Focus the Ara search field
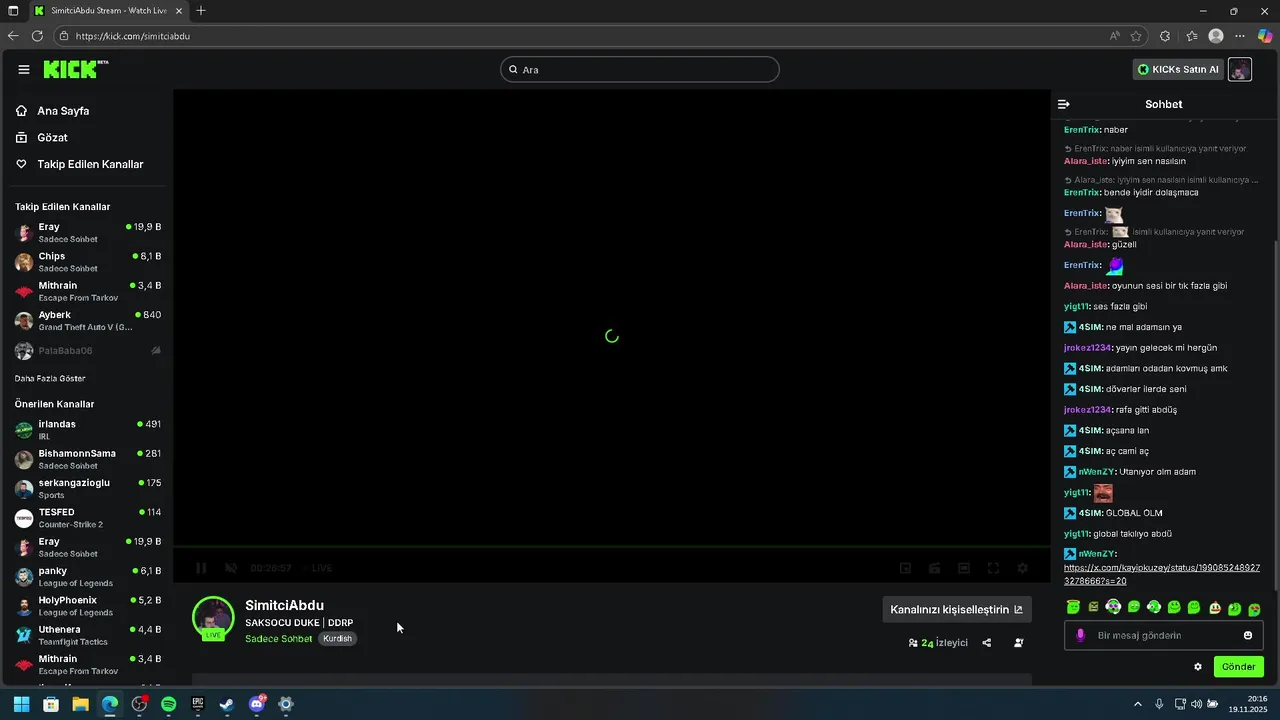This screenshot has height=720, width=1280. click(640, 69)
